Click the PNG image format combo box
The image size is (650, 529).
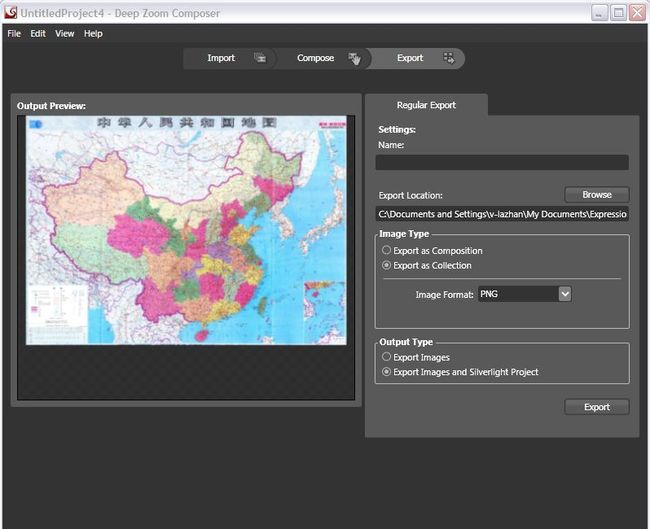[524, 294]
